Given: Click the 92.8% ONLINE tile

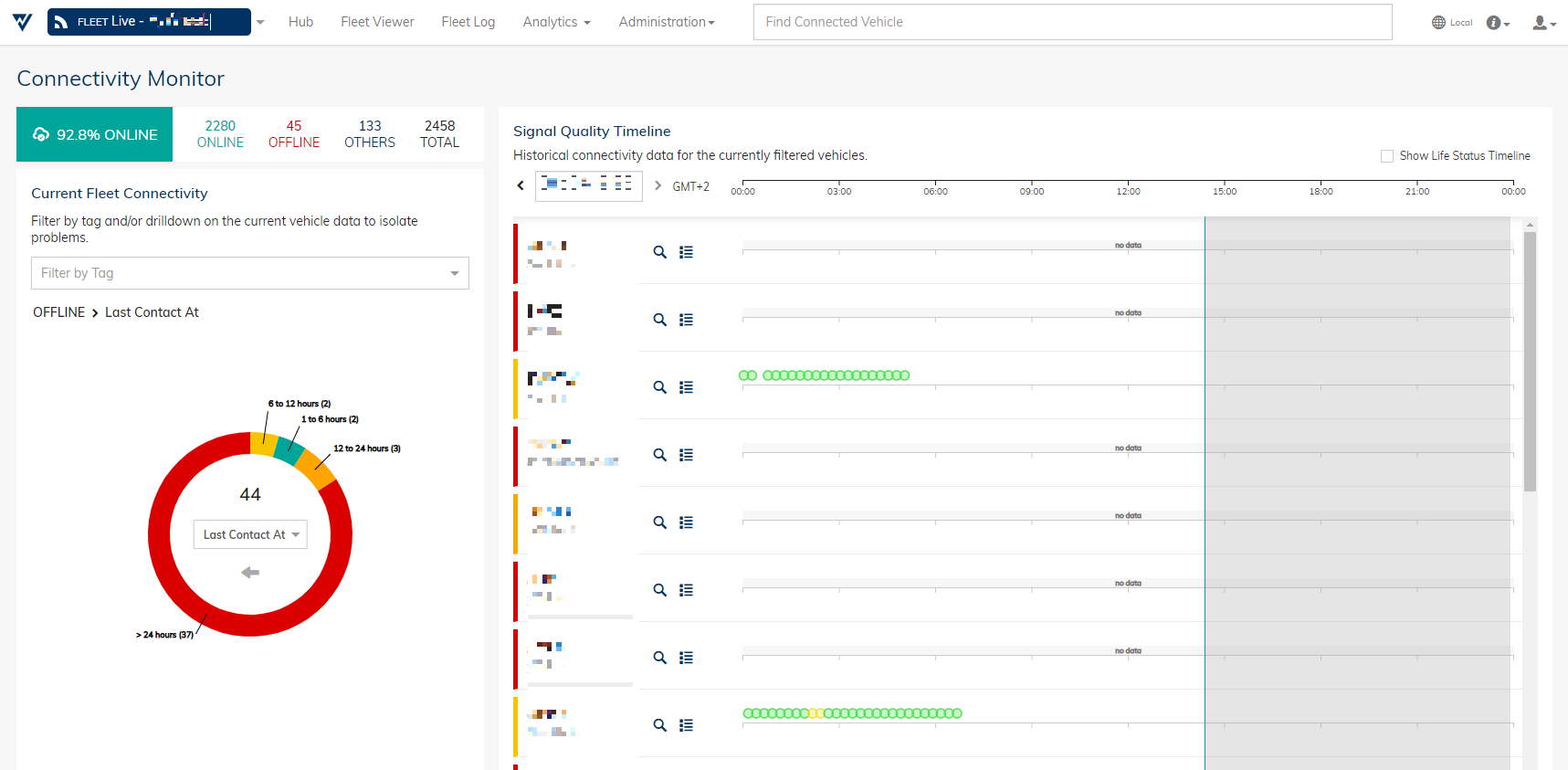Looking at the screenshot, I should click(x=94, y=134).
